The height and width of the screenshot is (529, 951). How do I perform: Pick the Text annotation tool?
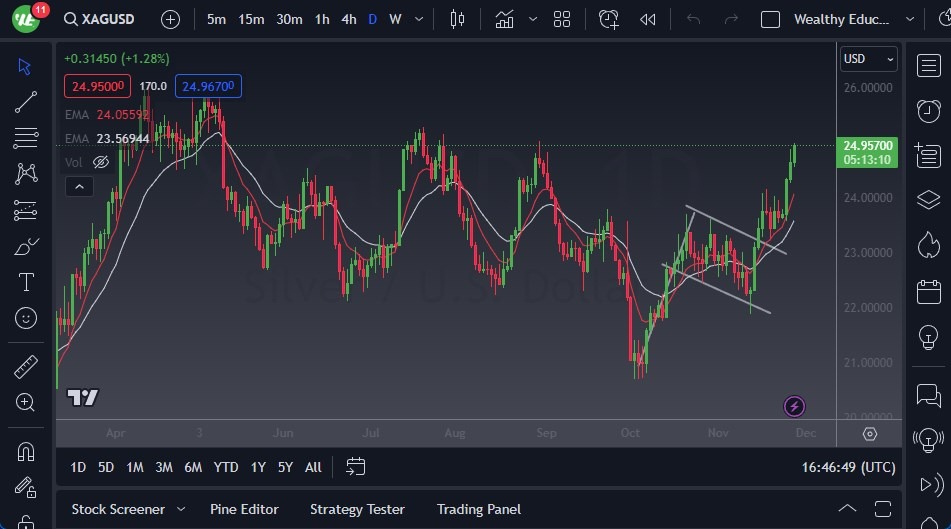[26, 282]
